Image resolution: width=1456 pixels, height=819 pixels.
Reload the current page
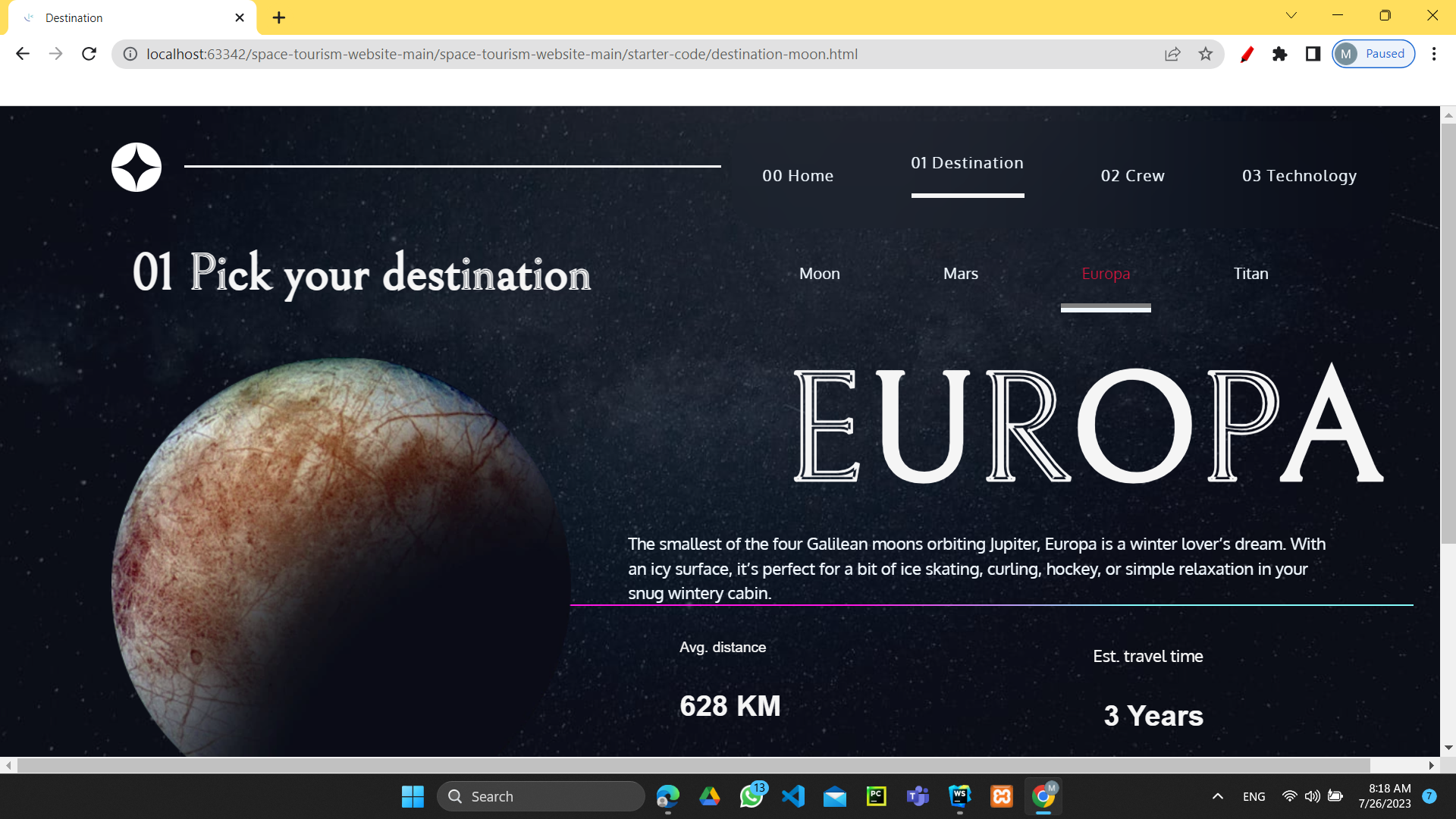pyautogui.click(x=89, y=54)
